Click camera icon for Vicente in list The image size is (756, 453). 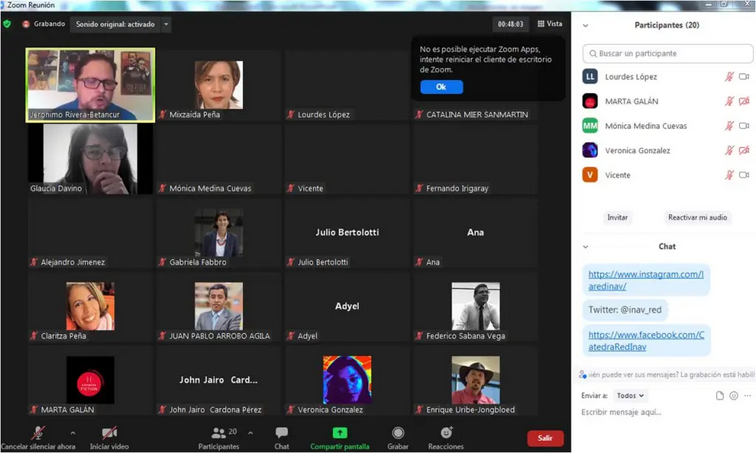tap(744, 175)
